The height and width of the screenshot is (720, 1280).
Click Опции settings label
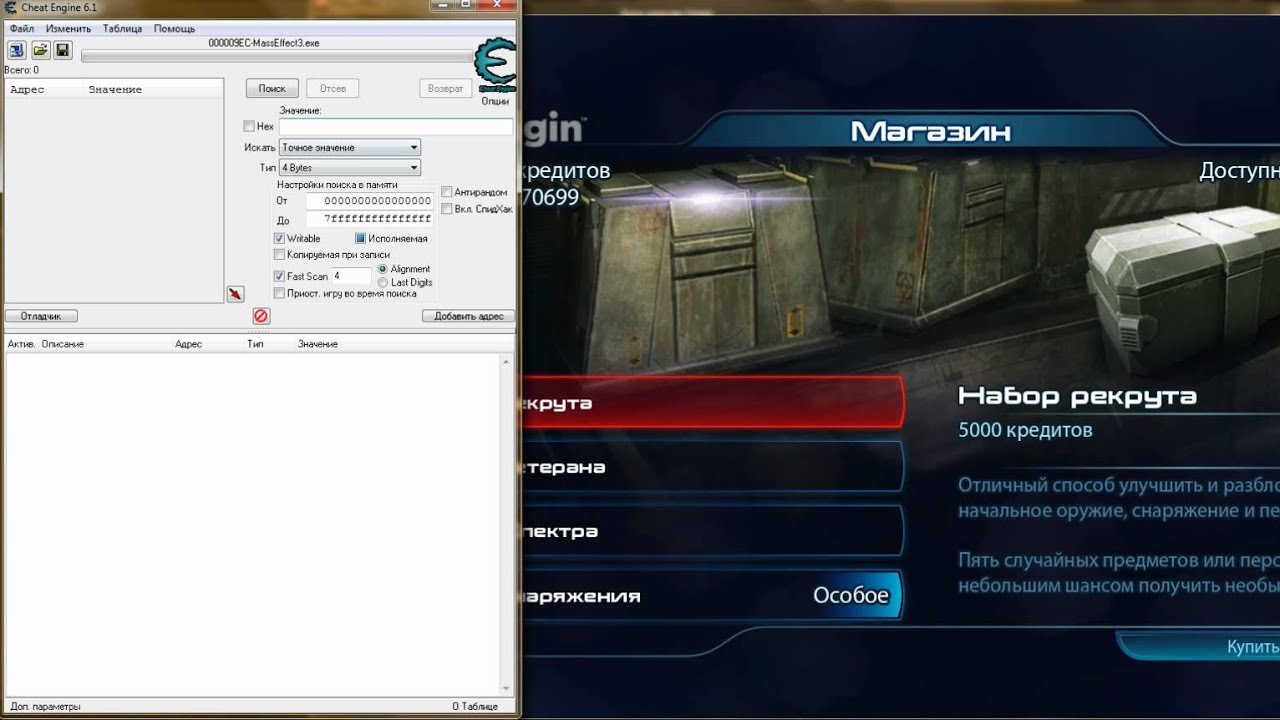pyautogui.click(x=495, y=101)
